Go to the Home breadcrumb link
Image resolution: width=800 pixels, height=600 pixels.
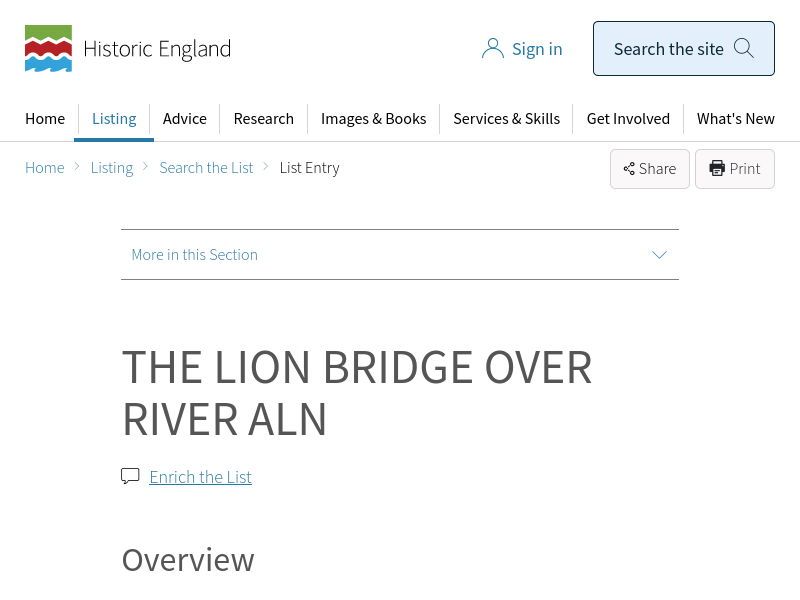pos(45,168)
